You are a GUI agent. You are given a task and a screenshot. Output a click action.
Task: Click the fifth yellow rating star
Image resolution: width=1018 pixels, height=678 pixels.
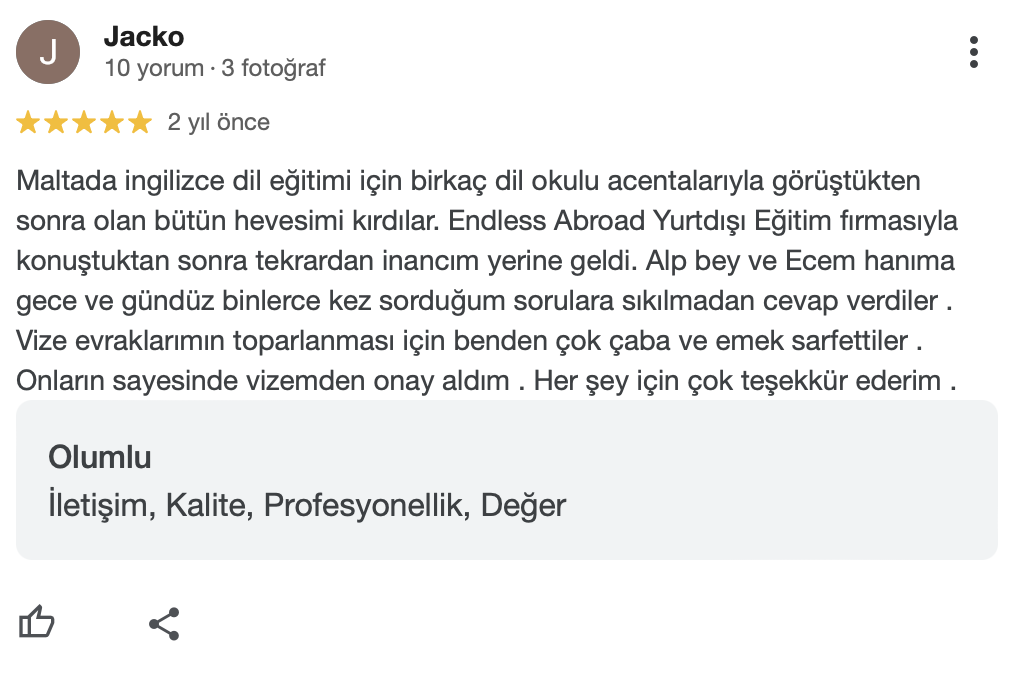(140, 123)
